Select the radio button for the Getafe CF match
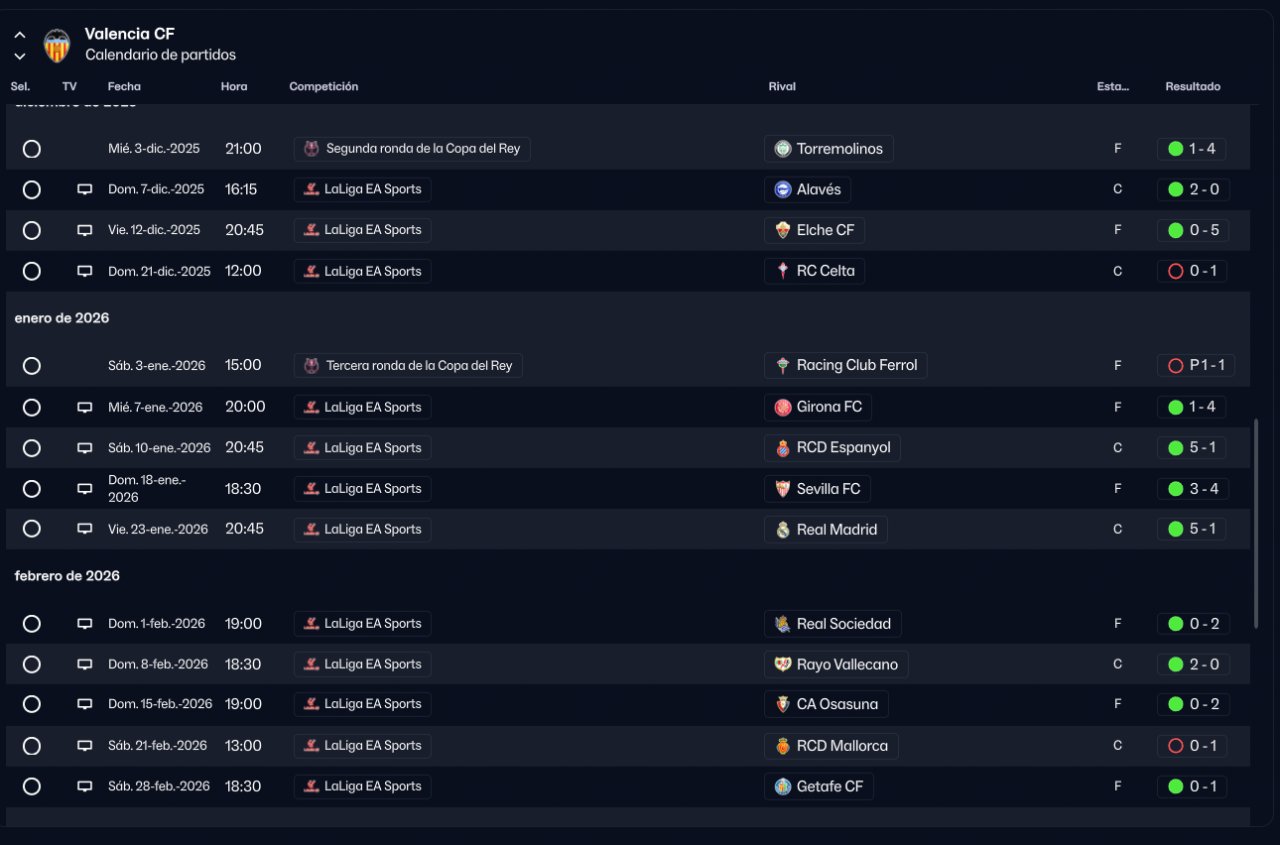Screen dimensions: 1280x845 pos(32,787)
